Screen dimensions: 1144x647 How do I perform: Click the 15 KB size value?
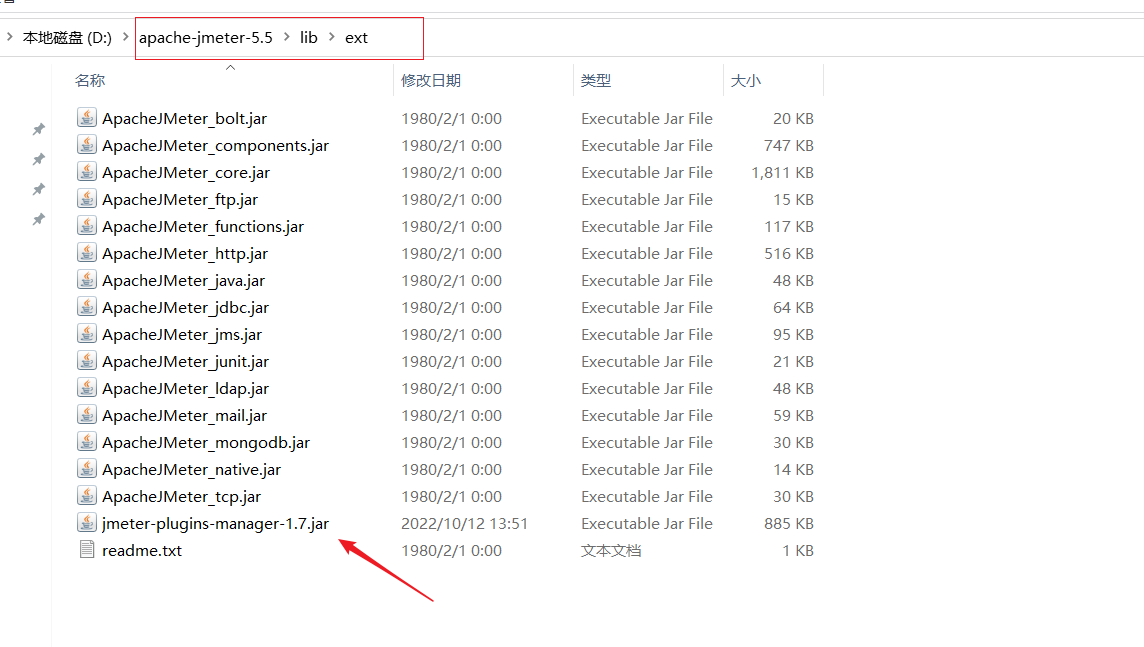[793, 199]
